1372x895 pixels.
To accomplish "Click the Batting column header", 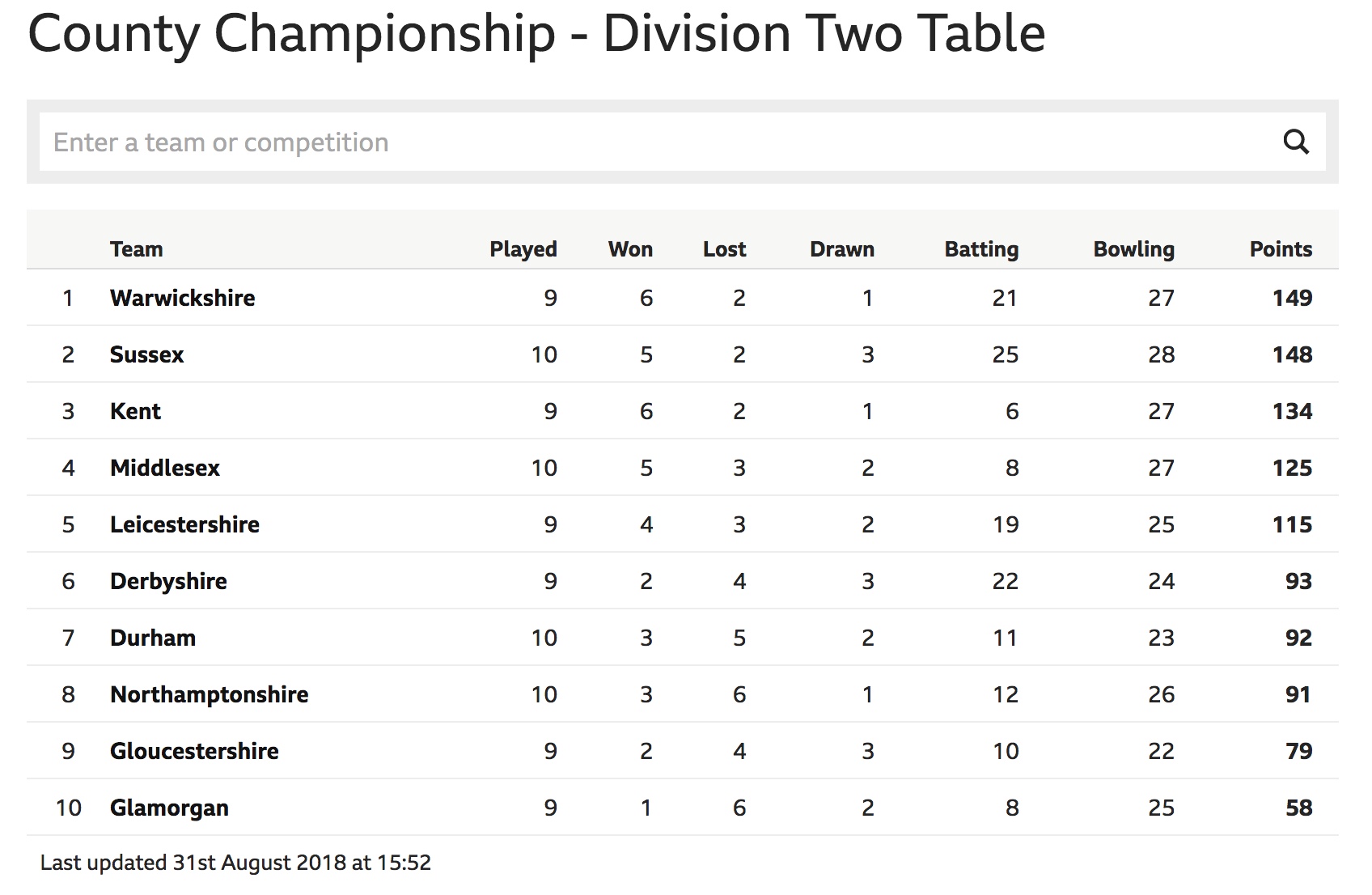I will 981,249.
